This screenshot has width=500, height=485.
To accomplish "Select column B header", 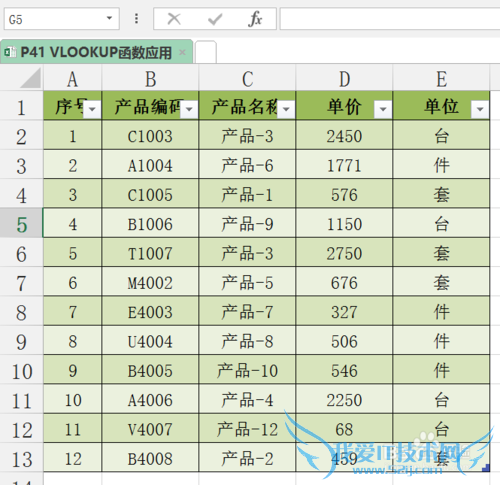I will pos(150,79).
